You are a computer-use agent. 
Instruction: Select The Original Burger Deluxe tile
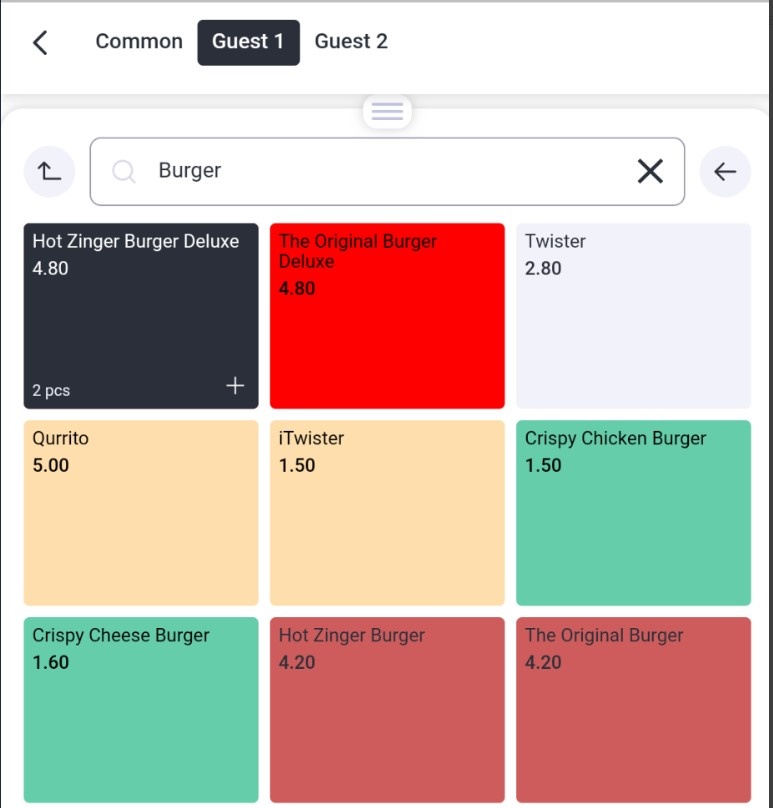pyautogui.click(x=387, y=316)
